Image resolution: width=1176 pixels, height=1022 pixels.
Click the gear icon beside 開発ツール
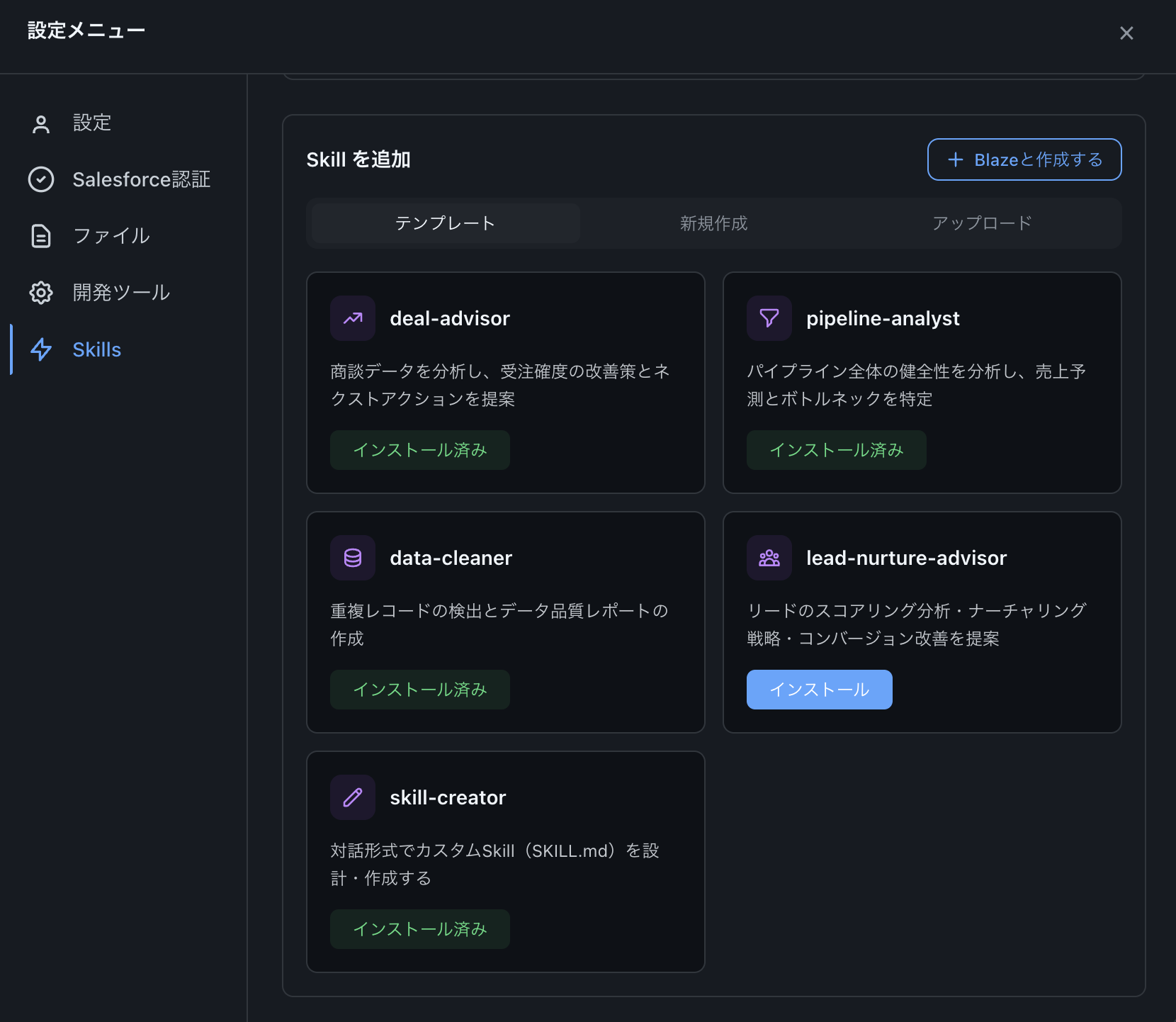point(41,293)
